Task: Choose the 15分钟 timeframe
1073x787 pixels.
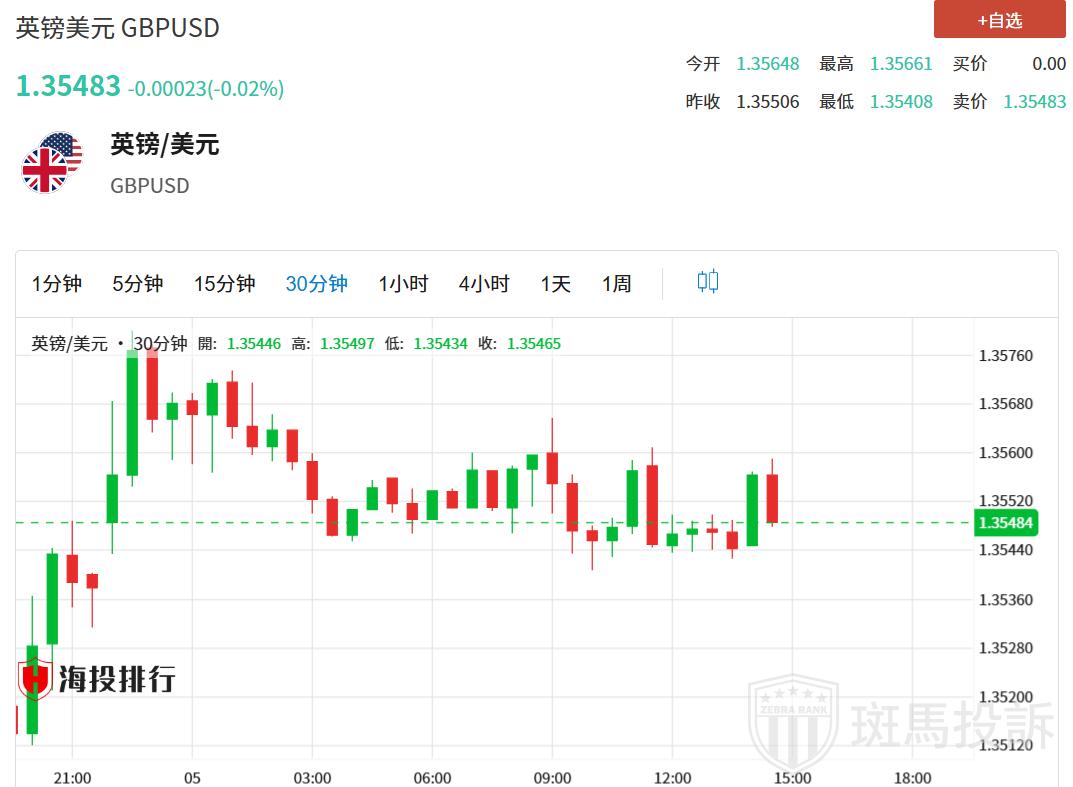Action: 224,284
